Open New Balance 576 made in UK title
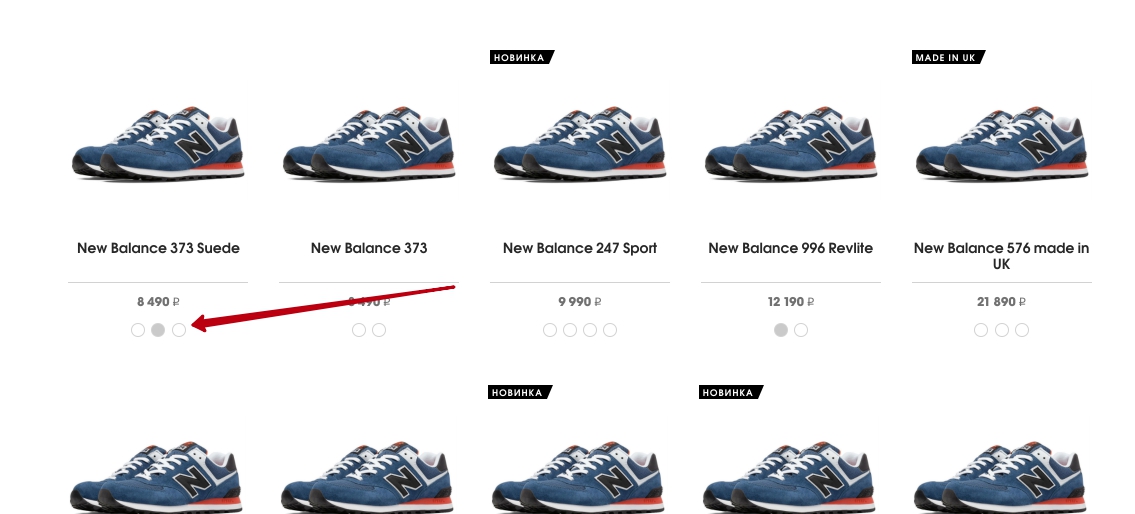Screen dimensions: 1135x514 [x=1001, y=256]
